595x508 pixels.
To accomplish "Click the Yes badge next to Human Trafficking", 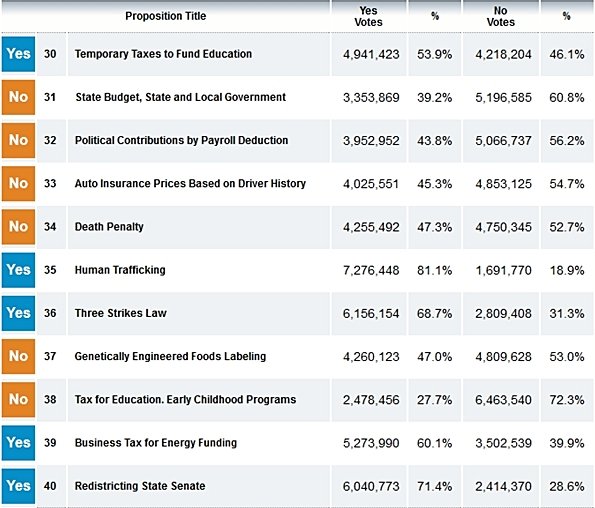I will [18, 270].
